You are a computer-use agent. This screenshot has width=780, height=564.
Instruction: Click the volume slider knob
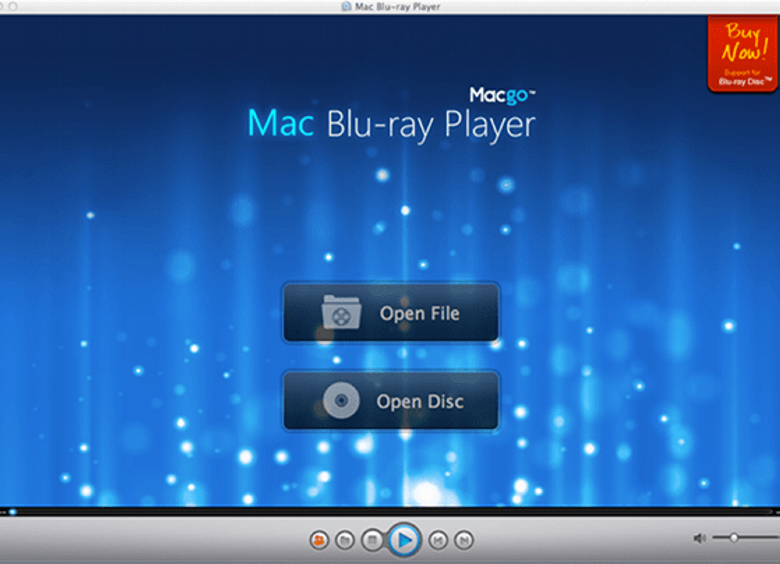click(x=734, y=538)
